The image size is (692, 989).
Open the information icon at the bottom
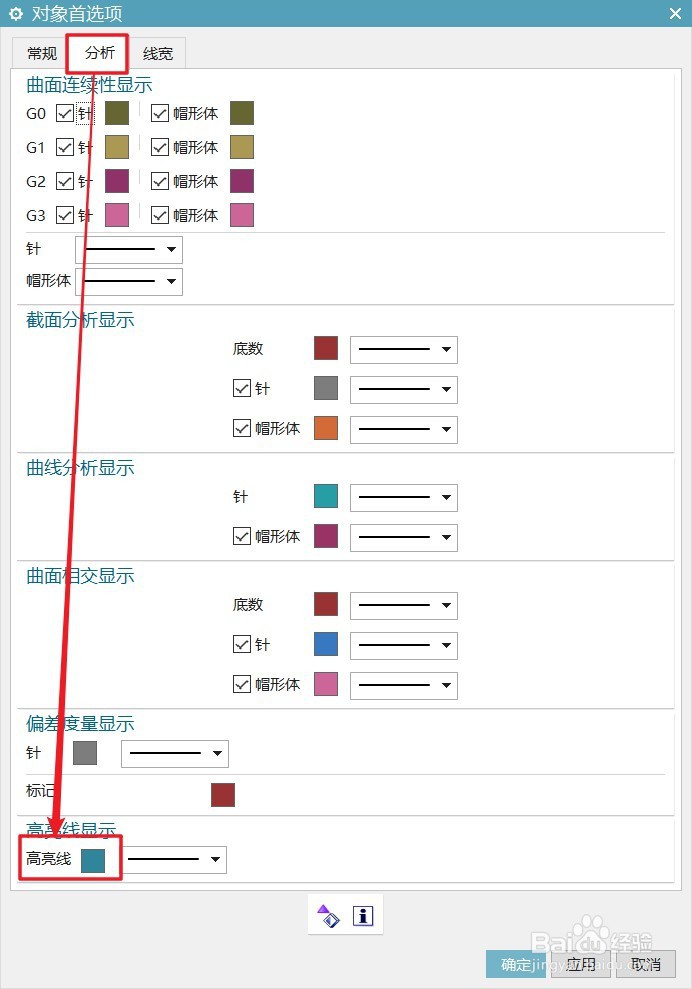click(363, 915)
